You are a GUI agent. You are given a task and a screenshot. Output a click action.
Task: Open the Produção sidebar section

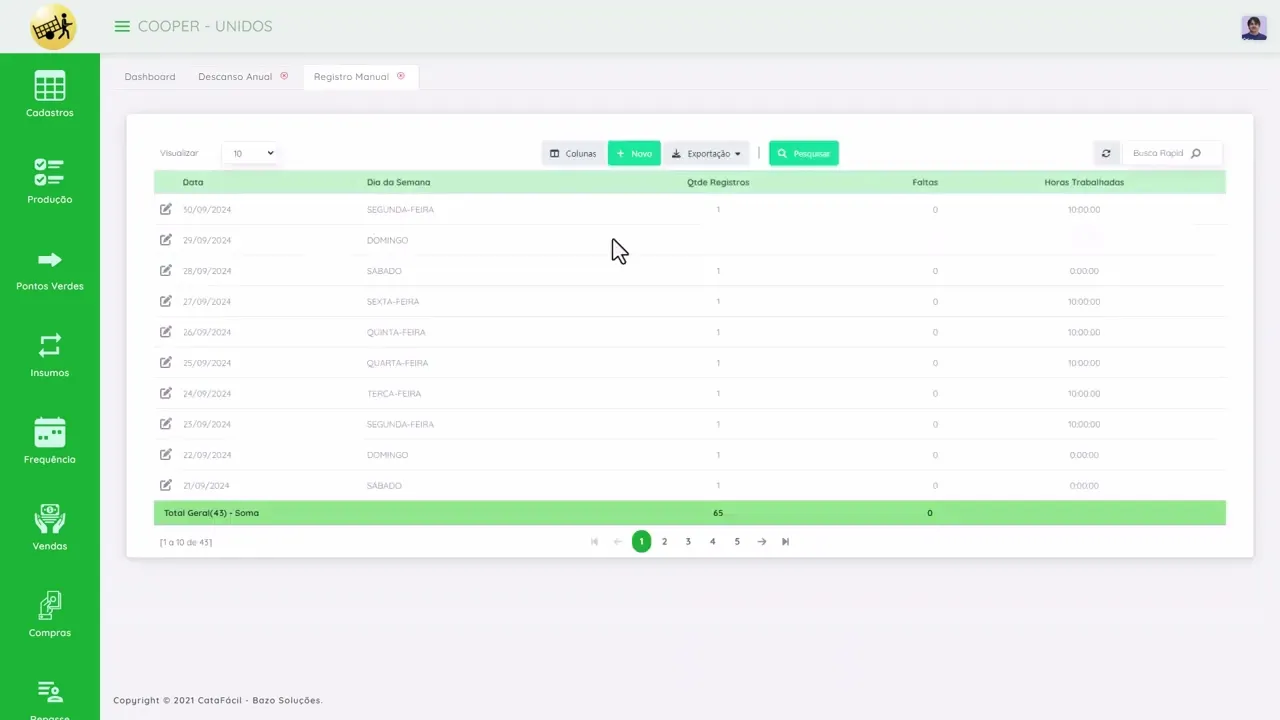[x=49, y=181]
